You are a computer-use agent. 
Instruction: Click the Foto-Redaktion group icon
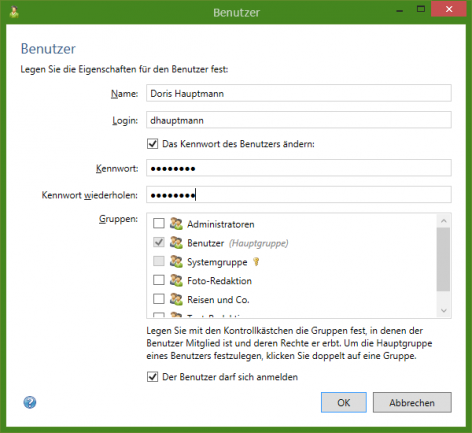tap(176, 280)
